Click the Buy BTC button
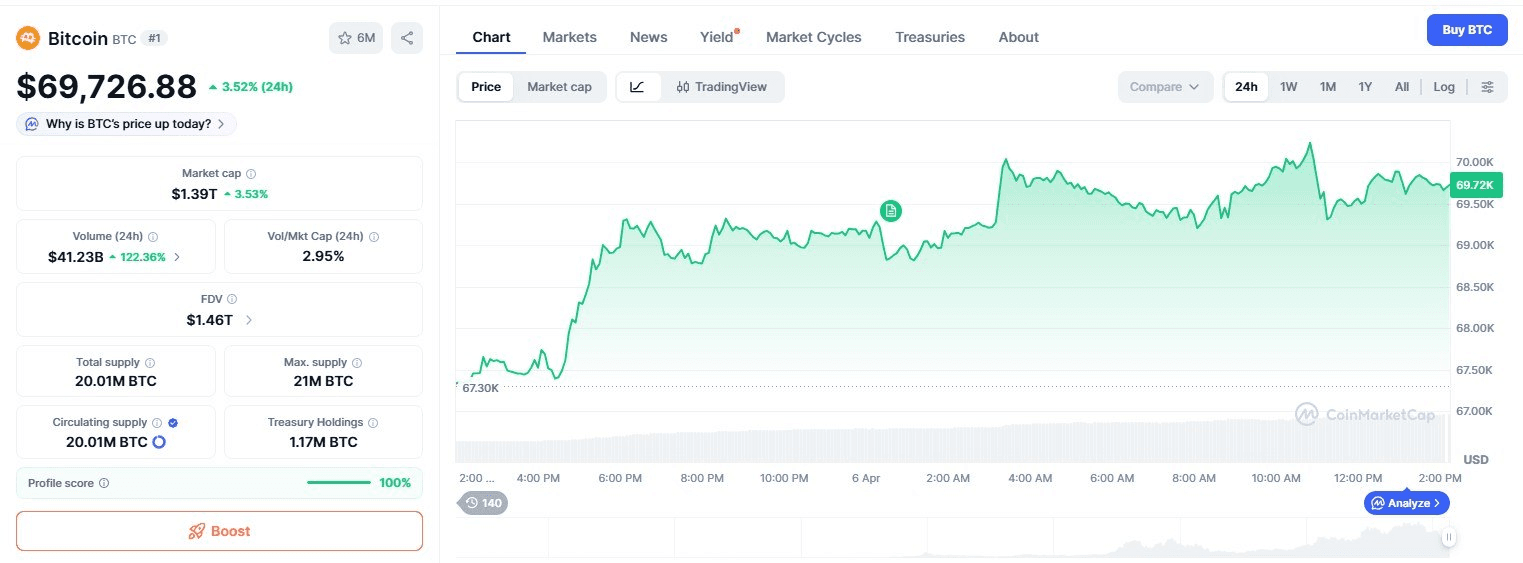 coord(1466,30)
